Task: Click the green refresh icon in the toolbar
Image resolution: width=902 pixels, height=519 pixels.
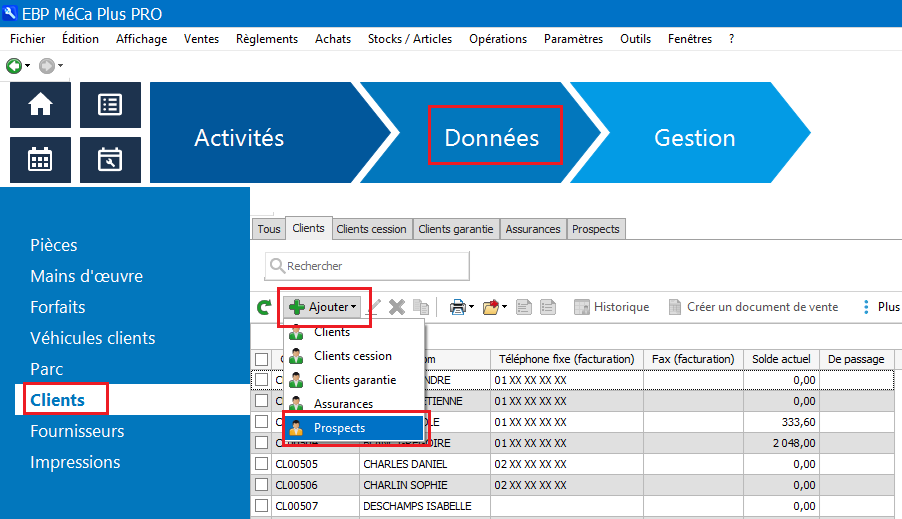Action: click(x=264, y=308)
